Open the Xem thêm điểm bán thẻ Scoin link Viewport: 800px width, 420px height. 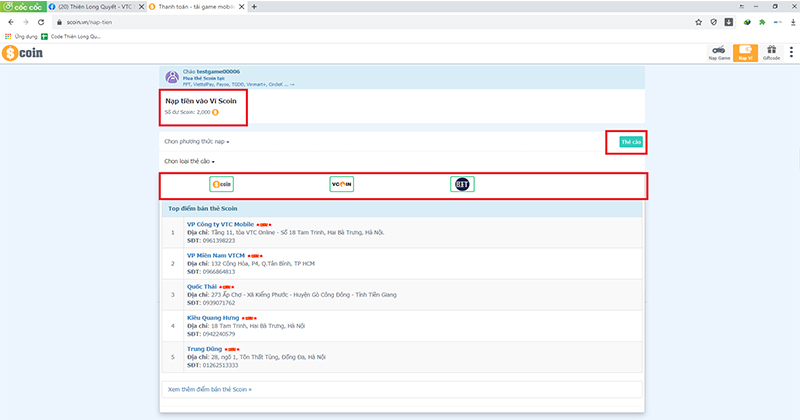(210, 389)
